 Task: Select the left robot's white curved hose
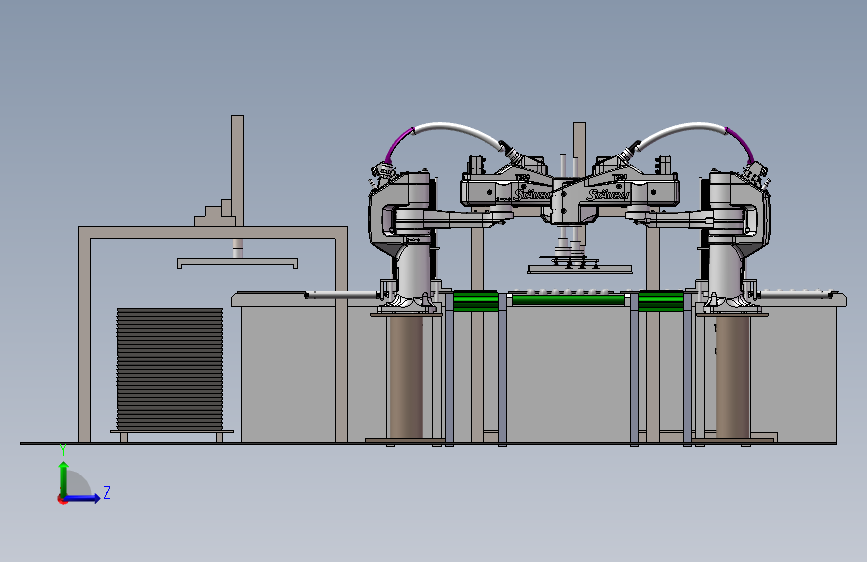(x=459, y=133)
